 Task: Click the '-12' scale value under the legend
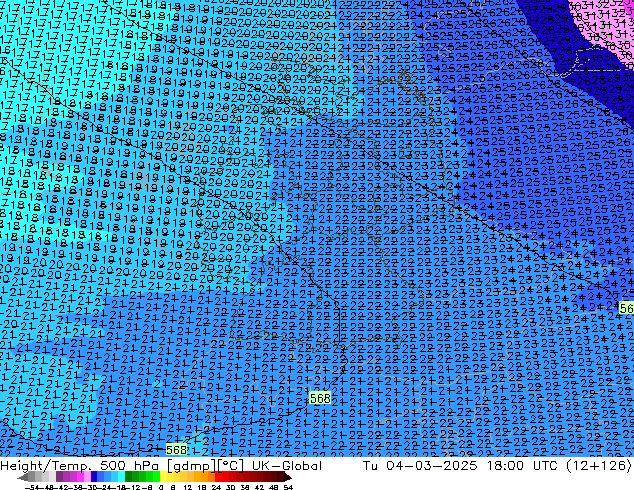click(133, 488)
